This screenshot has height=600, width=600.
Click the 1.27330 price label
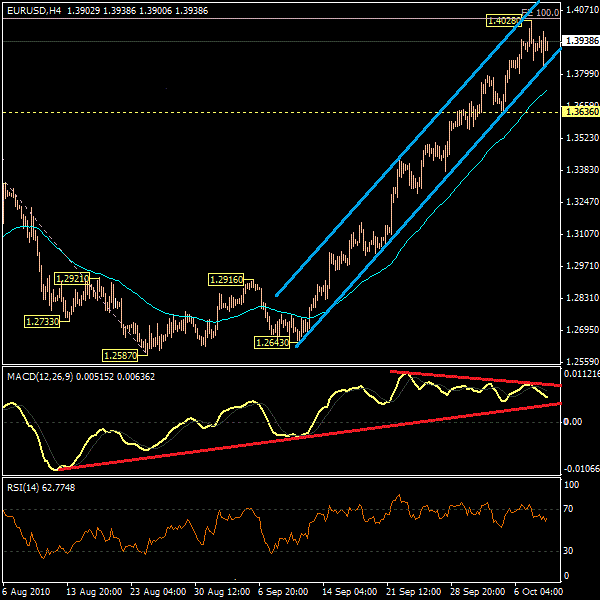click(x=41, y=321)
